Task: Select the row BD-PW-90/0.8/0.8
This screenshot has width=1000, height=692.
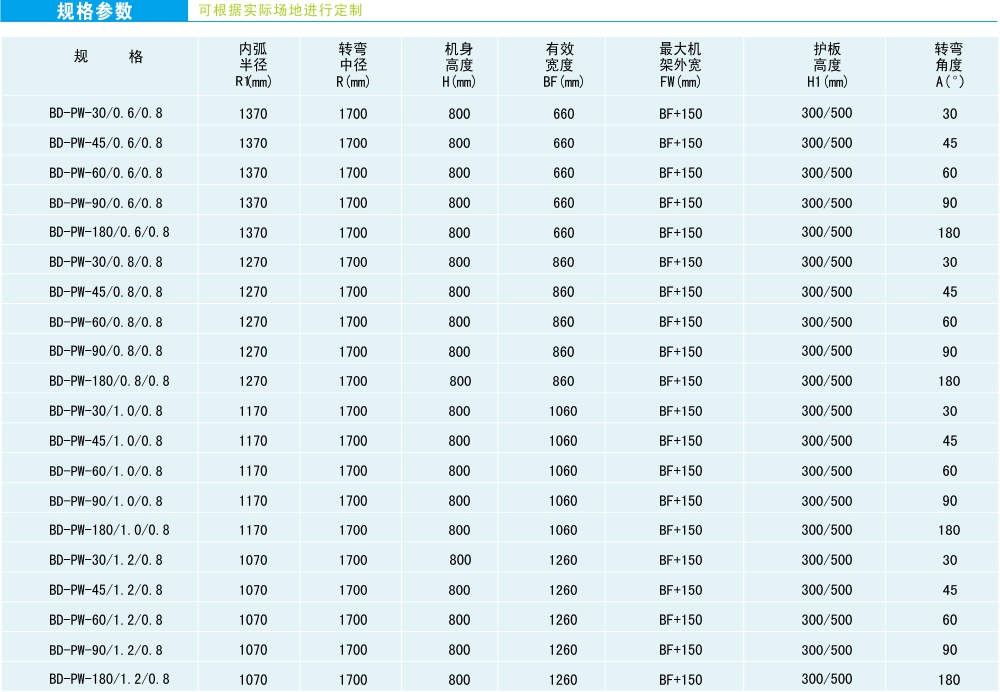Action: pyautogui.click(x=500, y=351)
